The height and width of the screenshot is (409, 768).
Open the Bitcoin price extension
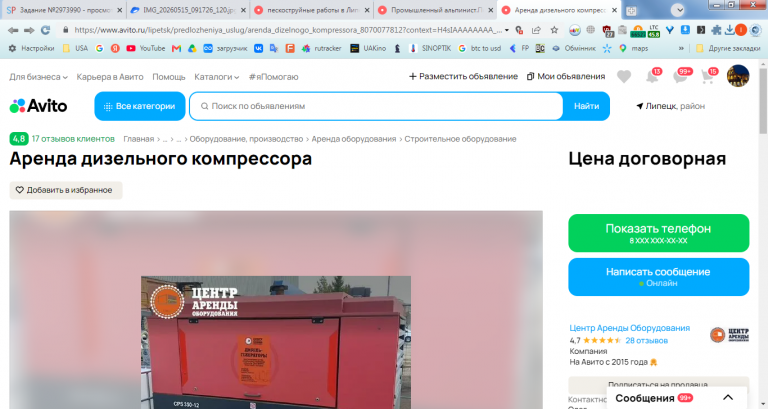638,31
